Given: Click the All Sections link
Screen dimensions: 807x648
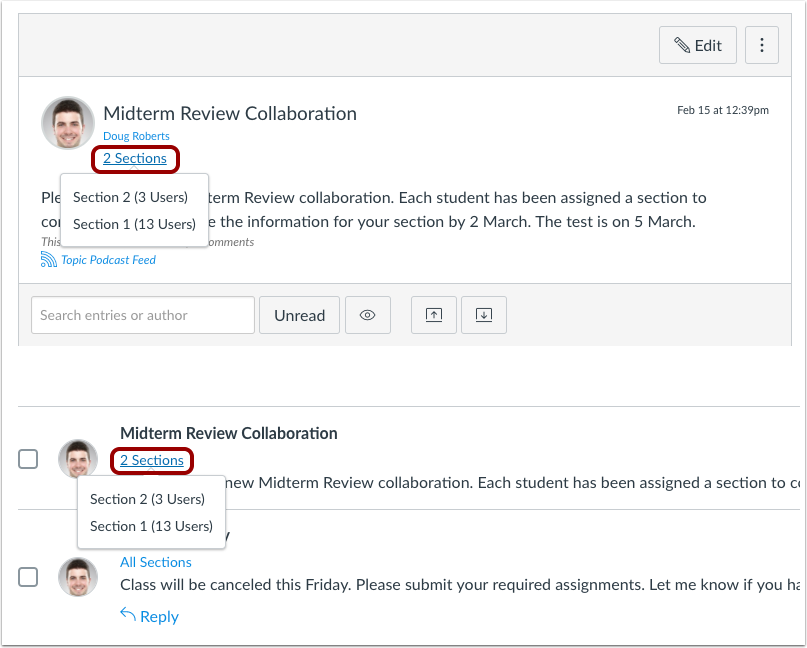Looking at the screenshot, I should pyautogui.click(x=155, y=562).
